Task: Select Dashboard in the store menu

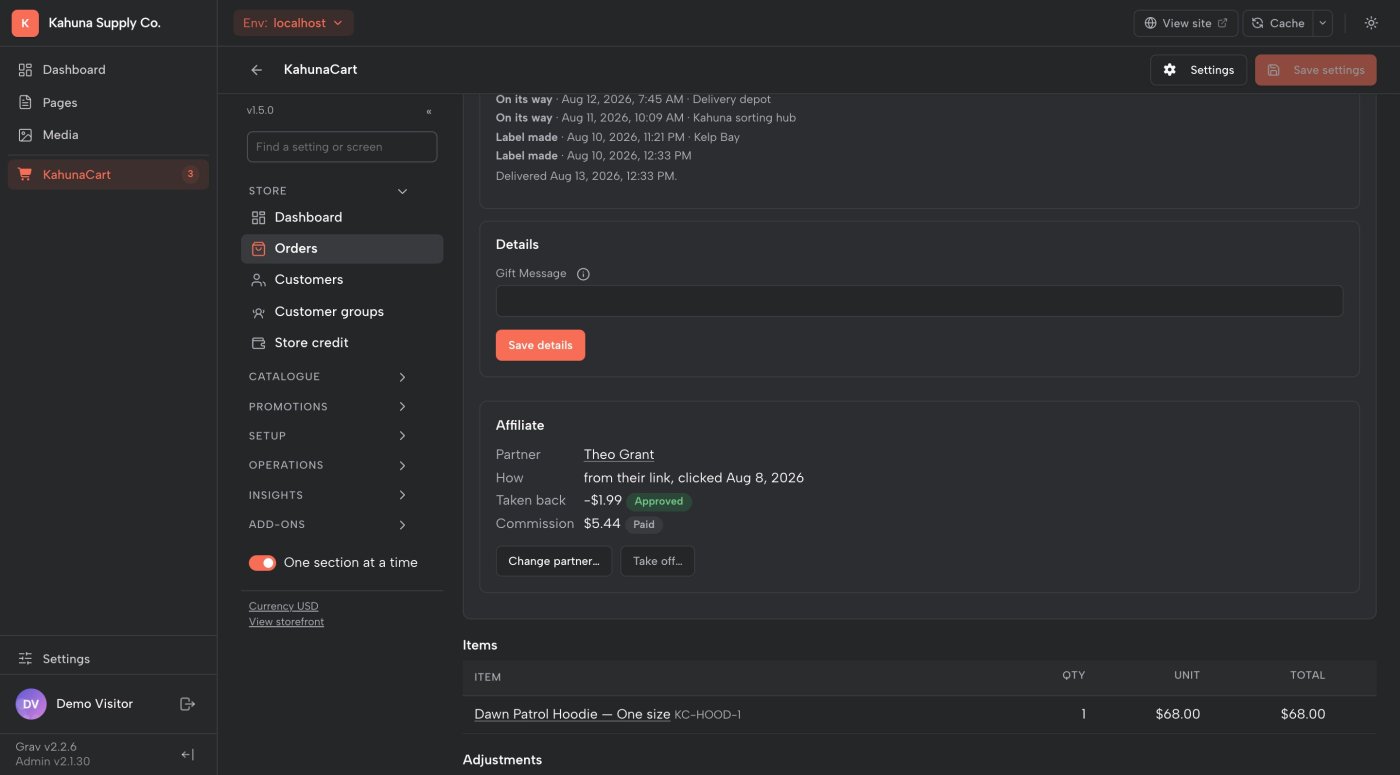Action: click(342, 217)
